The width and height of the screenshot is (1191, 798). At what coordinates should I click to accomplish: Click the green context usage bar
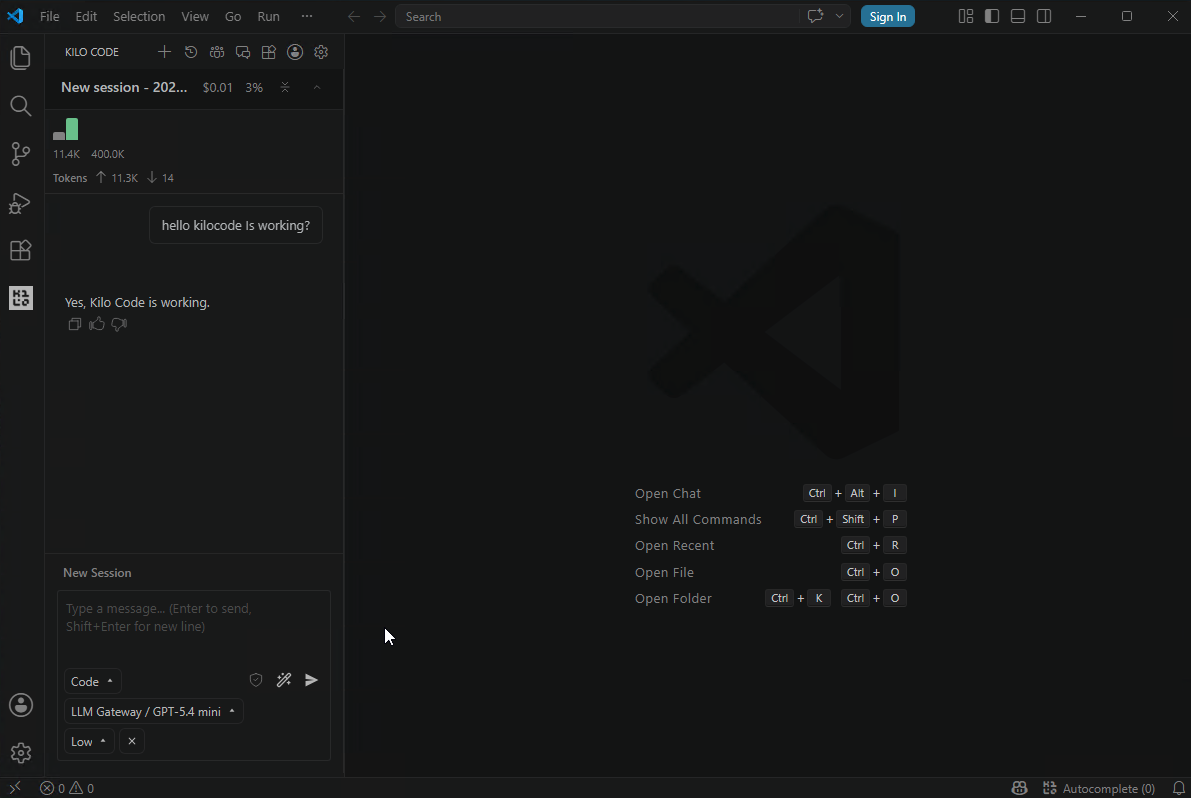tap(71, 129)
